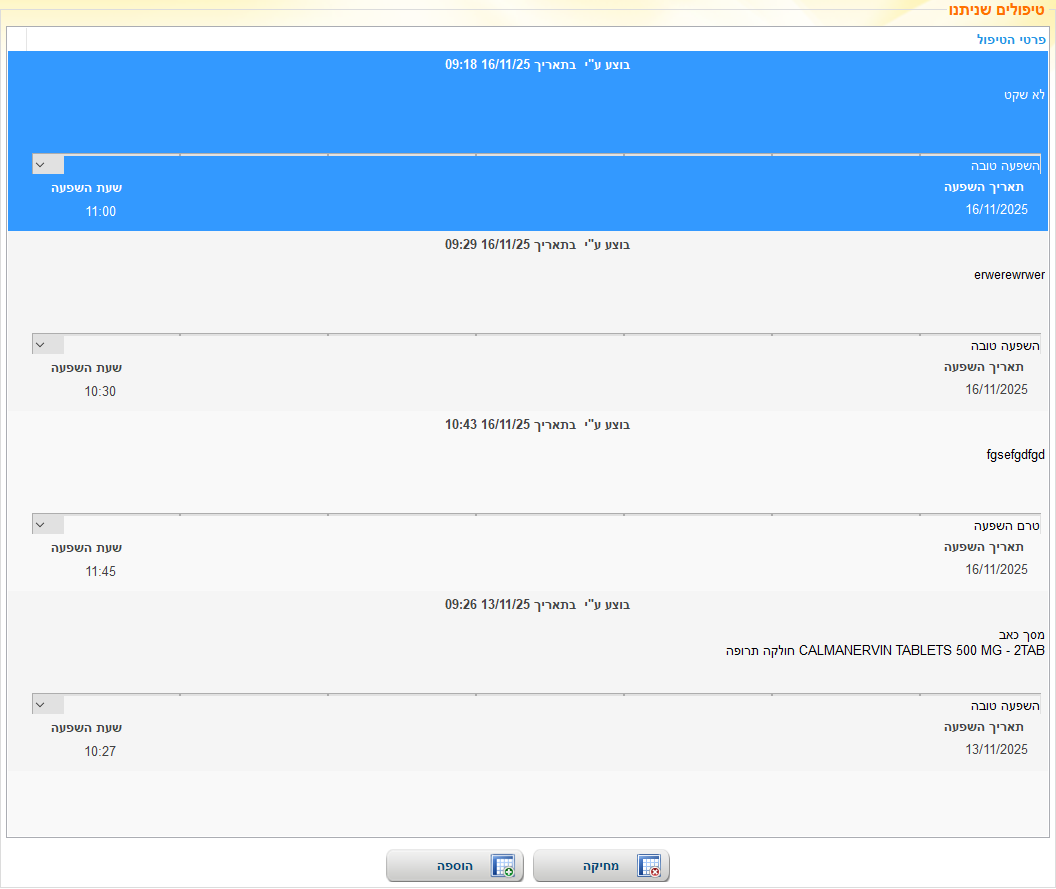The height and width of the screenshot is (889, 1056).
Task: Click the delete table icon beside מחיקה
Action: coord(650,866)
